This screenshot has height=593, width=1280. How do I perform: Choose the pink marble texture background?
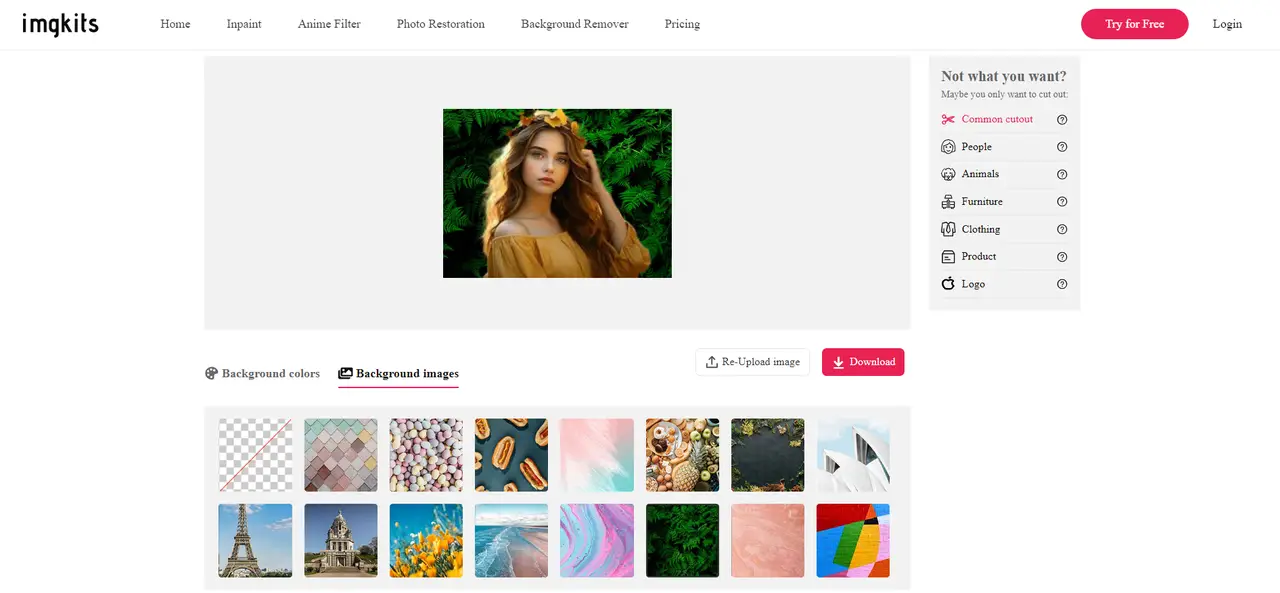click(x=768, y=540)
